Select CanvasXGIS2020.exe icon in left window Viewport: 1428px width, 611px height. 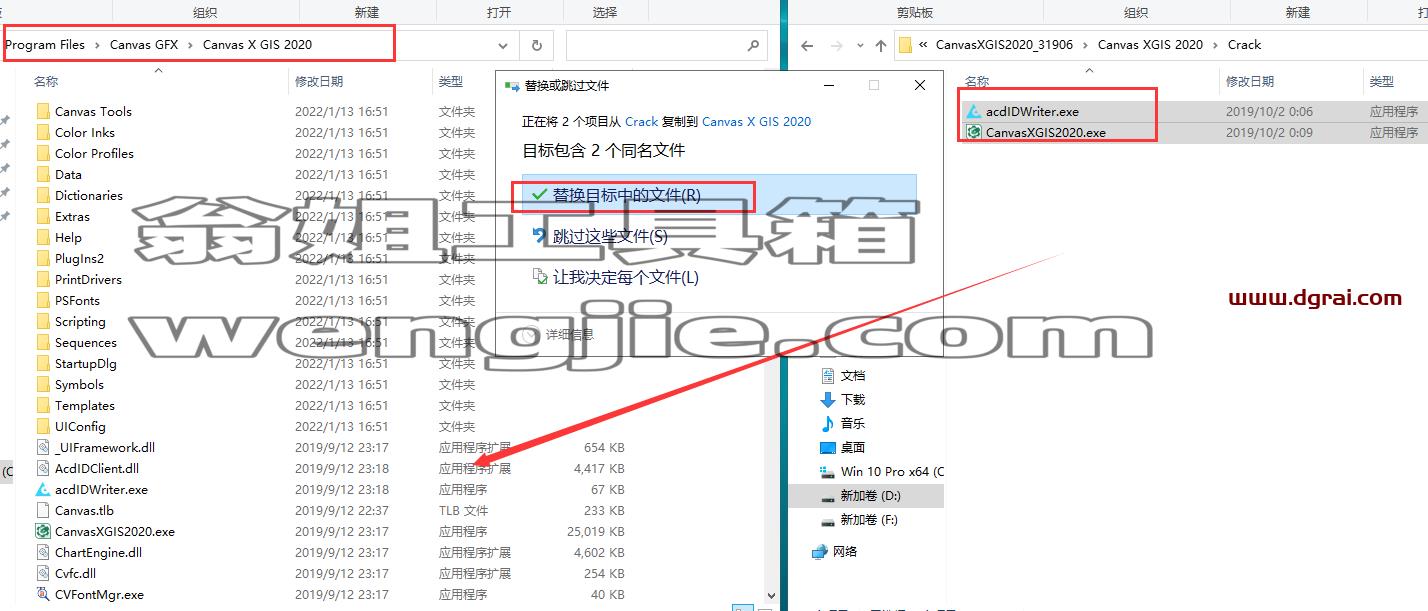43,531
